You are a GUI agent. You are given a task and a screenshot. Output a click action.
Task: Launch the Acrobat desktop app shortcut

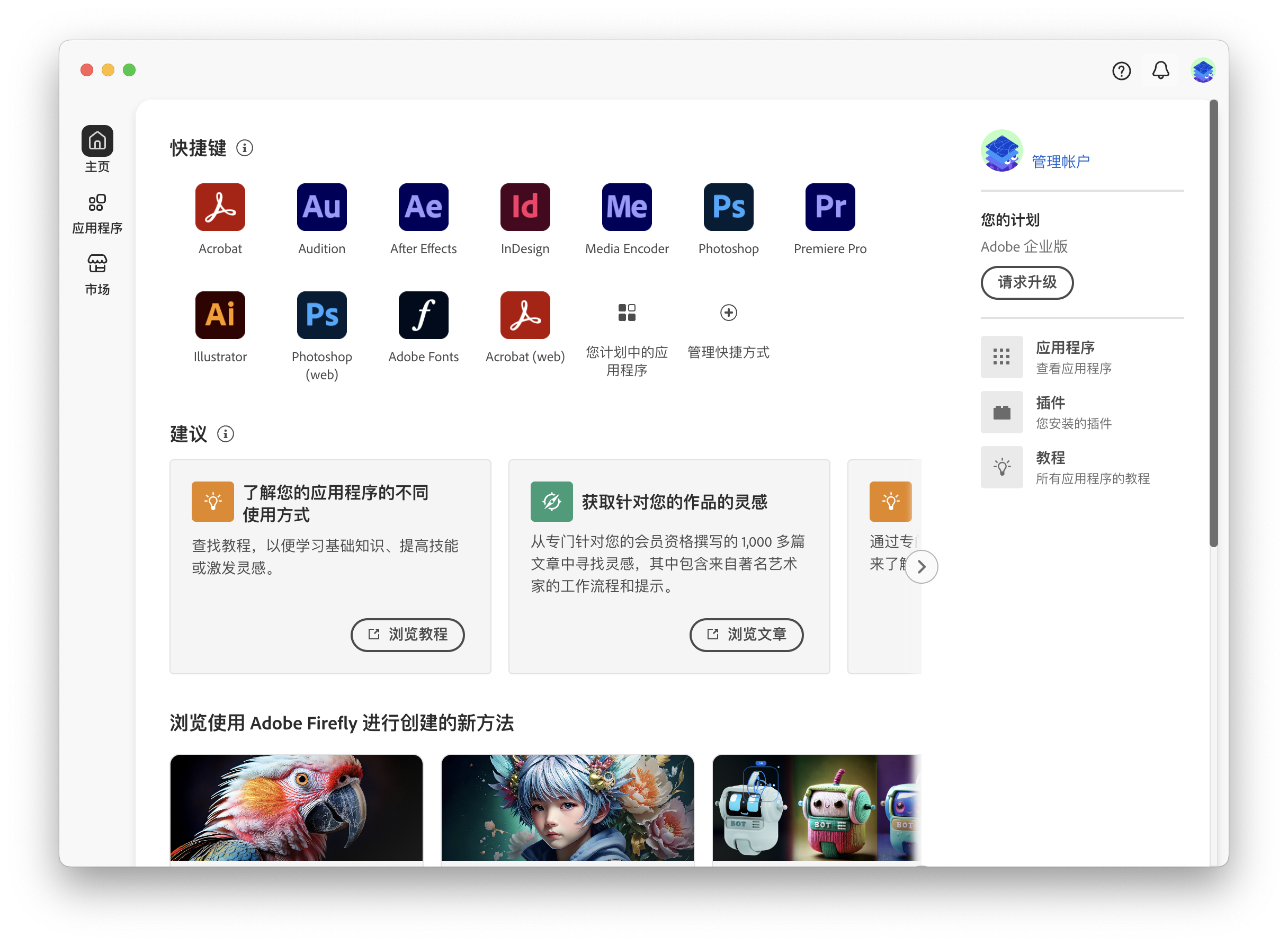[x=220, y=207]
